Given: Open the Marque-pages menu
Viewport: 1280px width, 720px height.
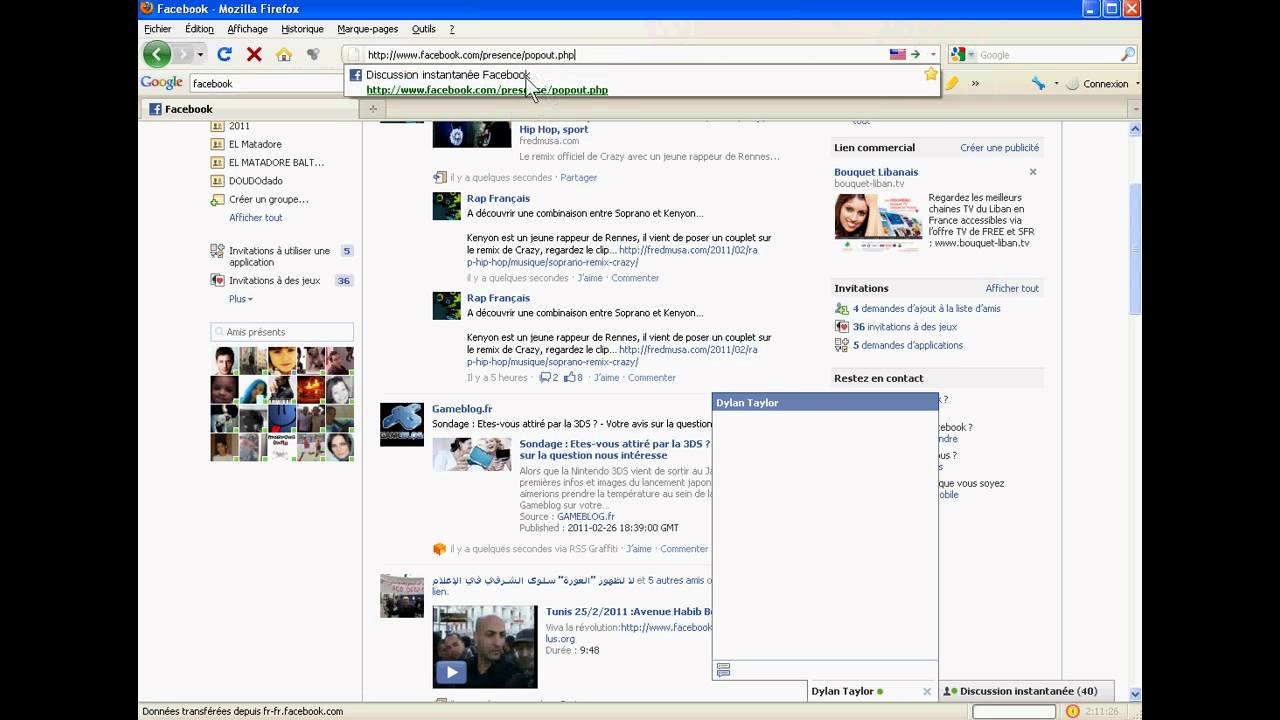Looking at the screenshot, I should click(x=367, y=29).
